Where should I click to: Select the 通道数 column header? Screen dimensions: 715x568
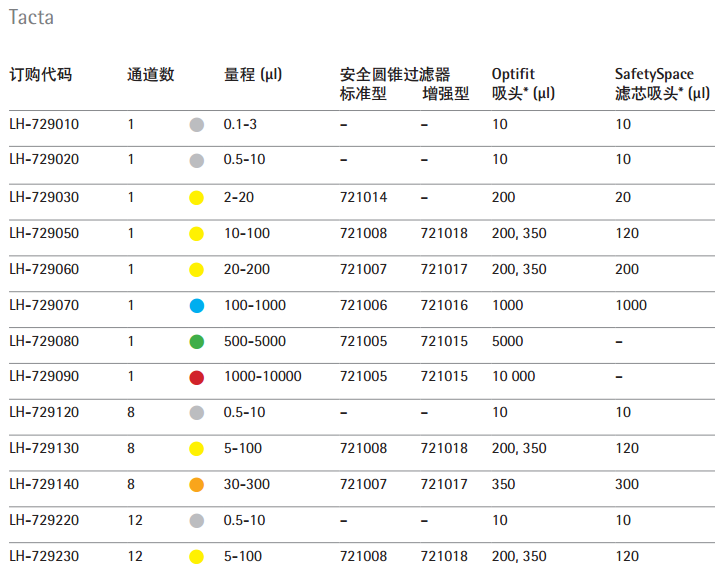coord(150,74)
